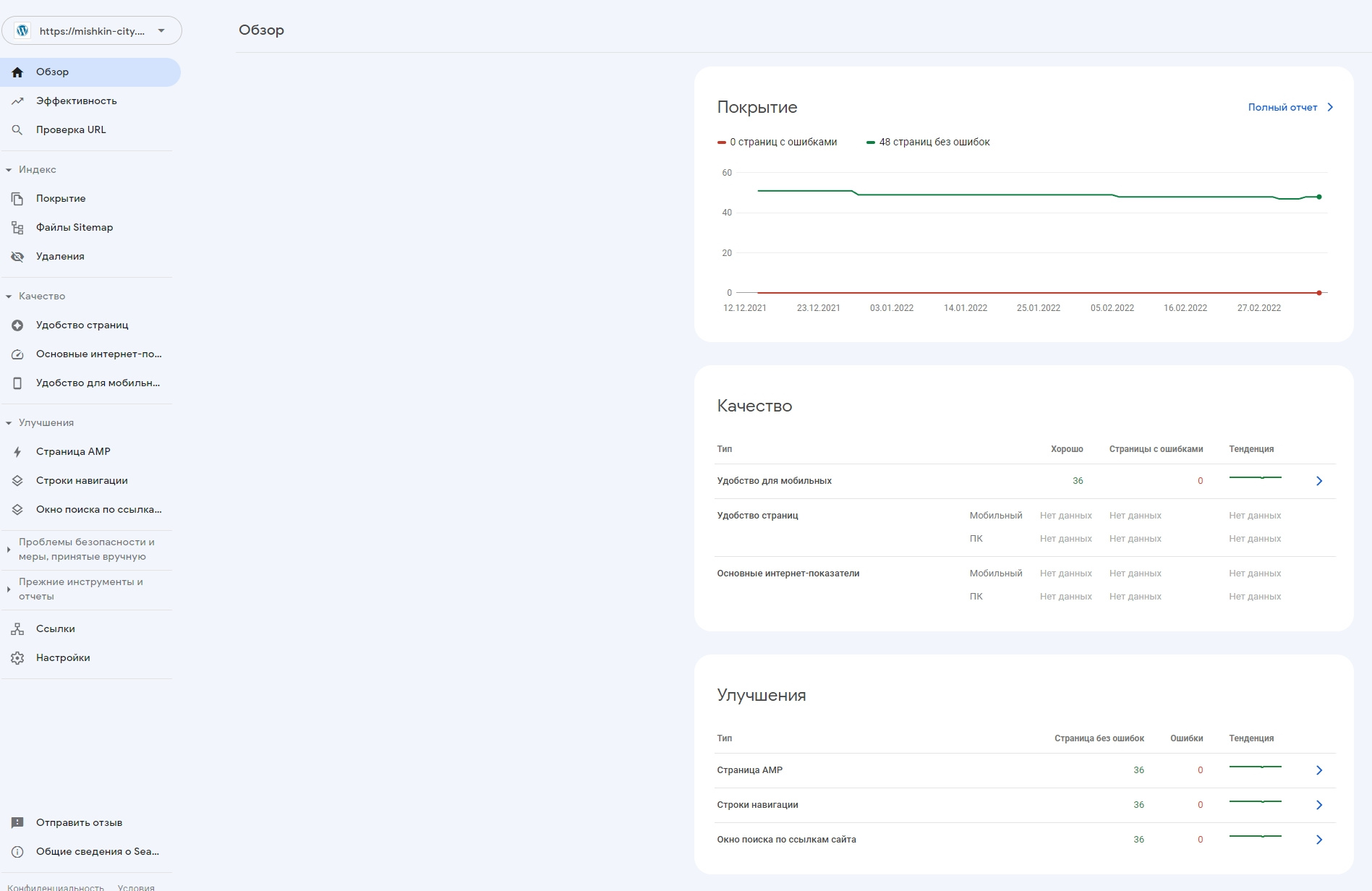The image size is (1372, 891).
Task: Click the magnifier icon for Проверка URL
Action: [x=17, y=130]
